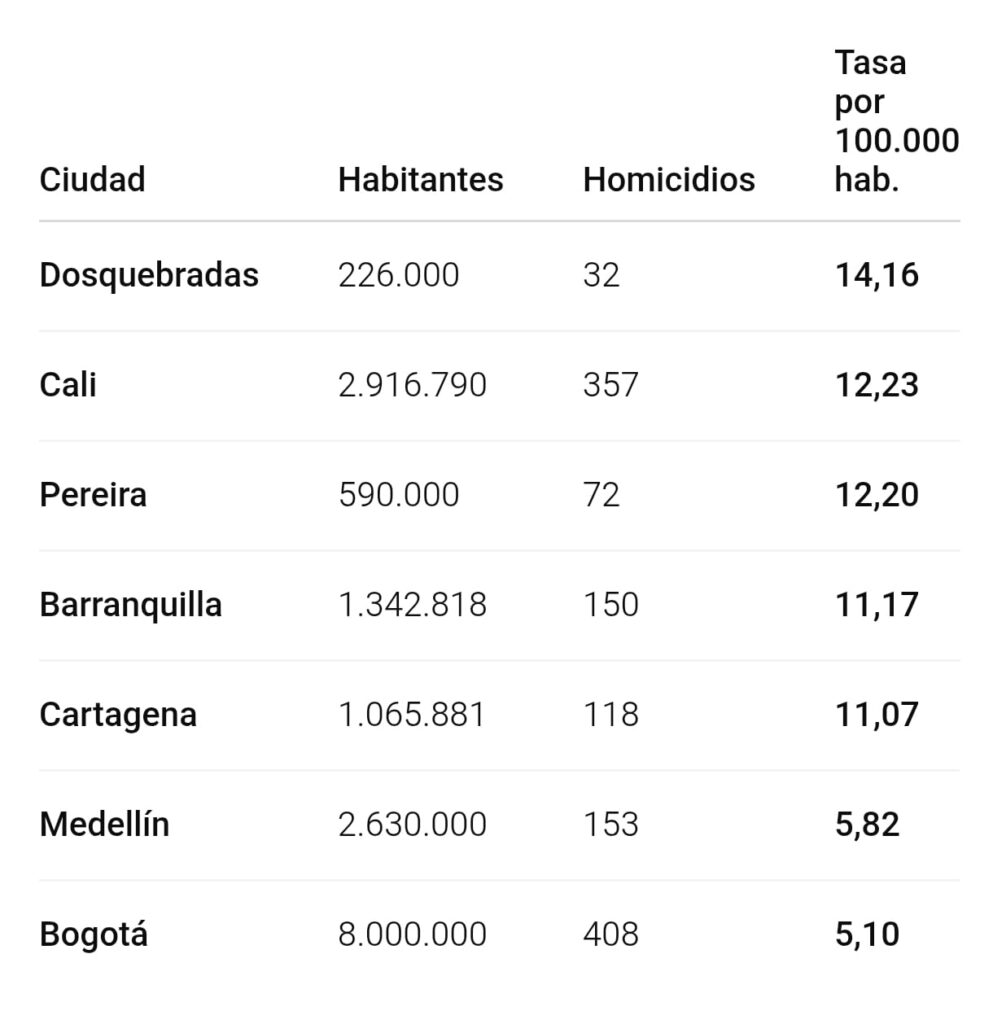The width and height of the screenshot is (993, 1024).
Task: Select the 14,16 rate value
Action: point(876,275)
